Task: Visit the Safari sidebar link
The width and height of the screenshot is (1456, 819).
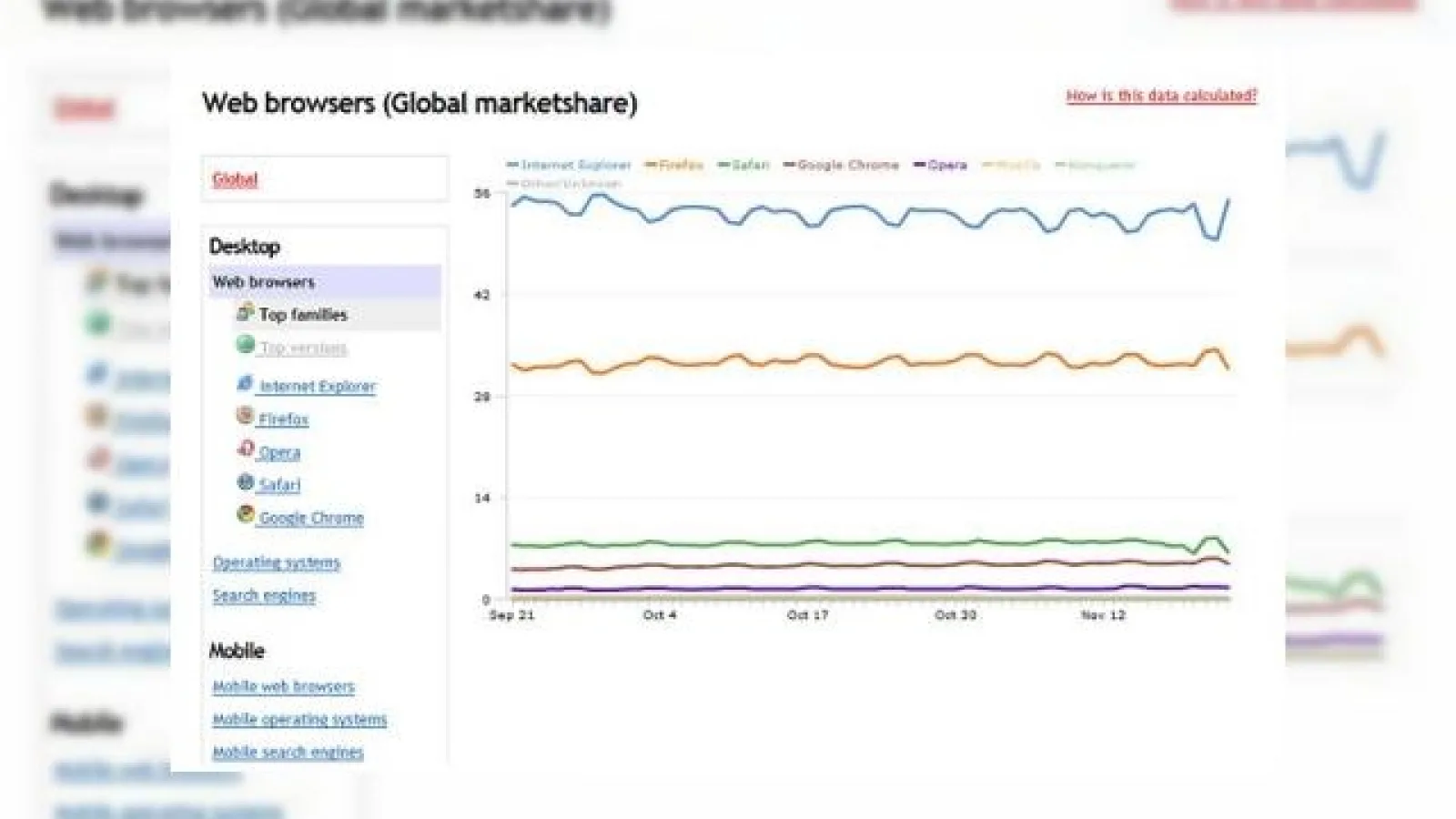Action: (x=279, y=485)
